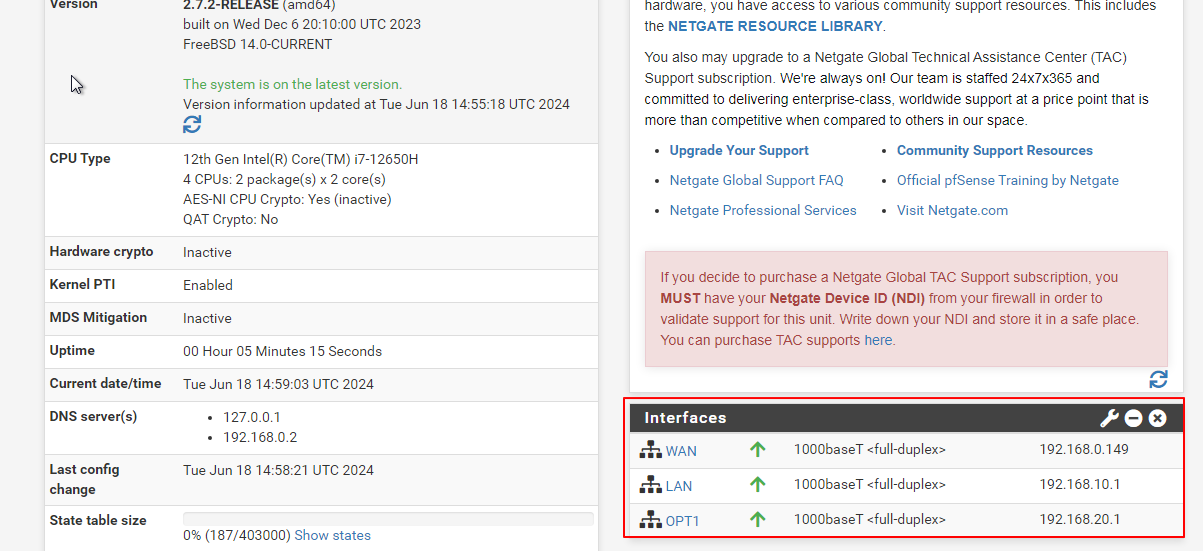Click the 'here' TAC purchase link
Image resolution: width=1203 pixels, height=551 pixels.
click(878, 340)
